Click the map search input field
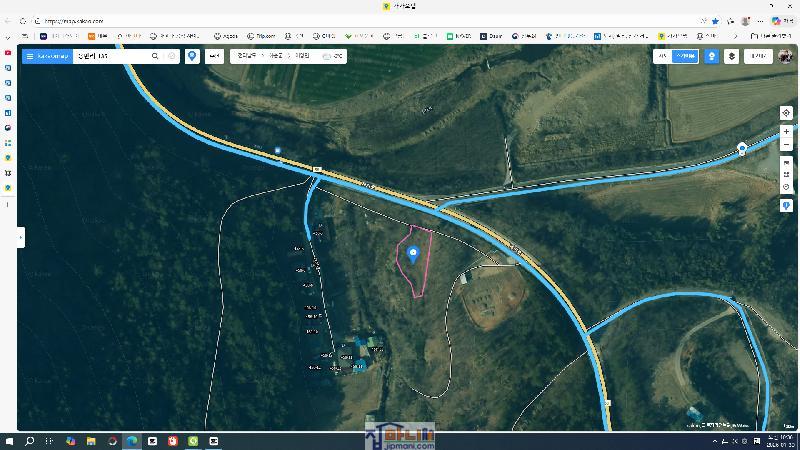The image size is (800, 450). tap(110, 56)
